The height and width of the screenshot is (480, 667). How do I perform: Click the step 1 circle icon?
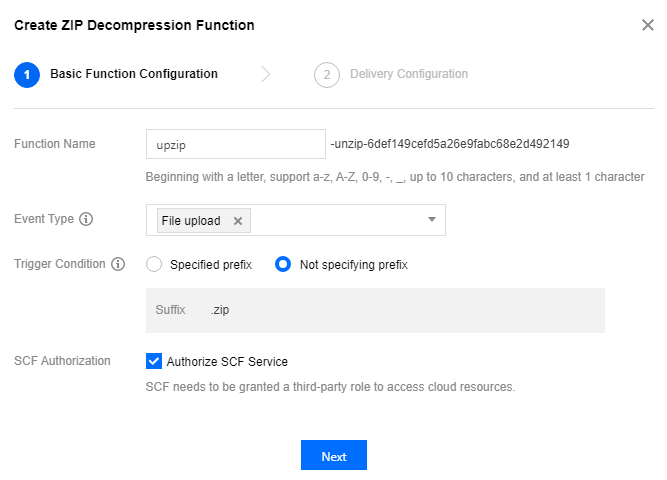tap(27, 74)
